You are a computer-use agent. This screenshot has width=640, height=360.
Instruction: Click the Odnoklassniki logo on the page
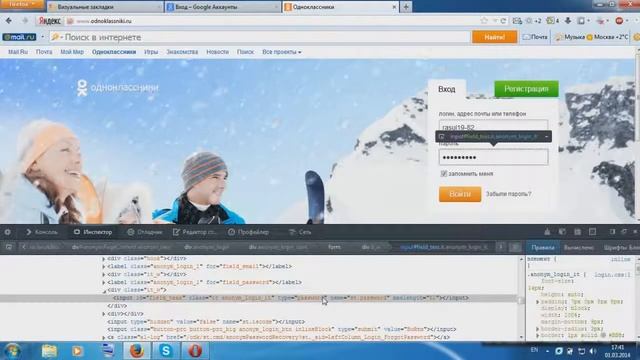coord(118,87)
